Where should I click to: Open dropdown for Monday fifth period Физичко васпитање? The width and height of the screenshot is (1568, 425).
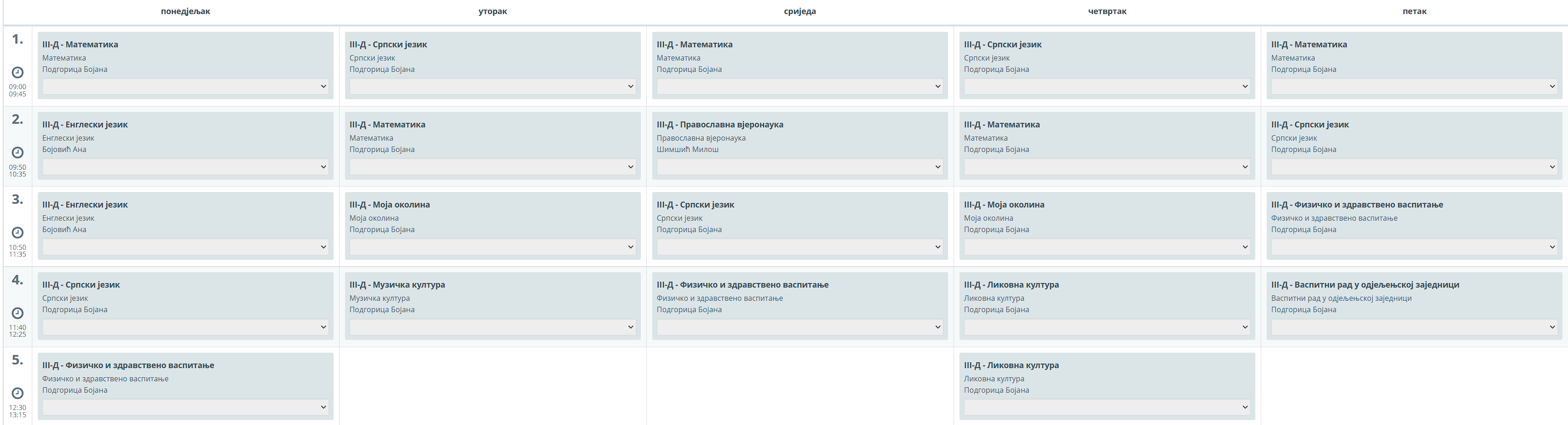185,407
